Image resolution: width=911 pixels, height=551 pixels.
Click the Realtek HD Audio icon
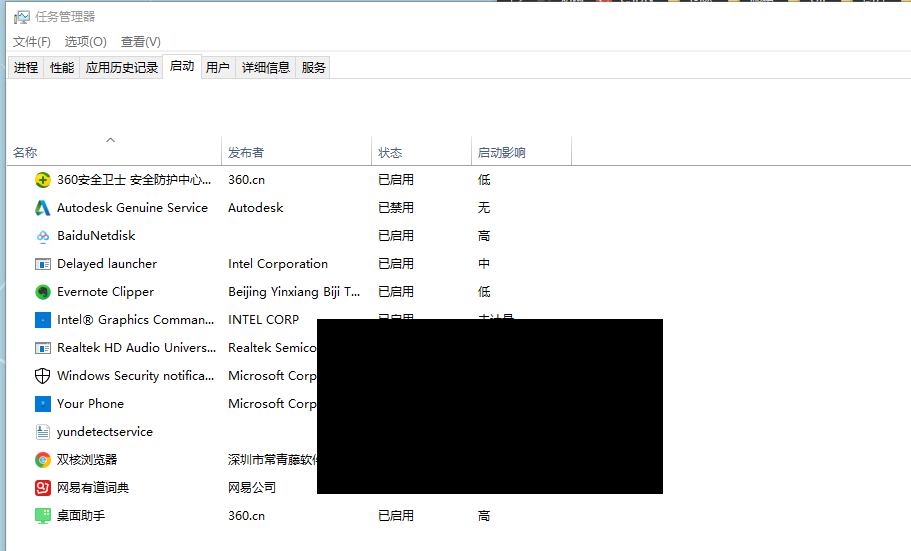[42, 348]
